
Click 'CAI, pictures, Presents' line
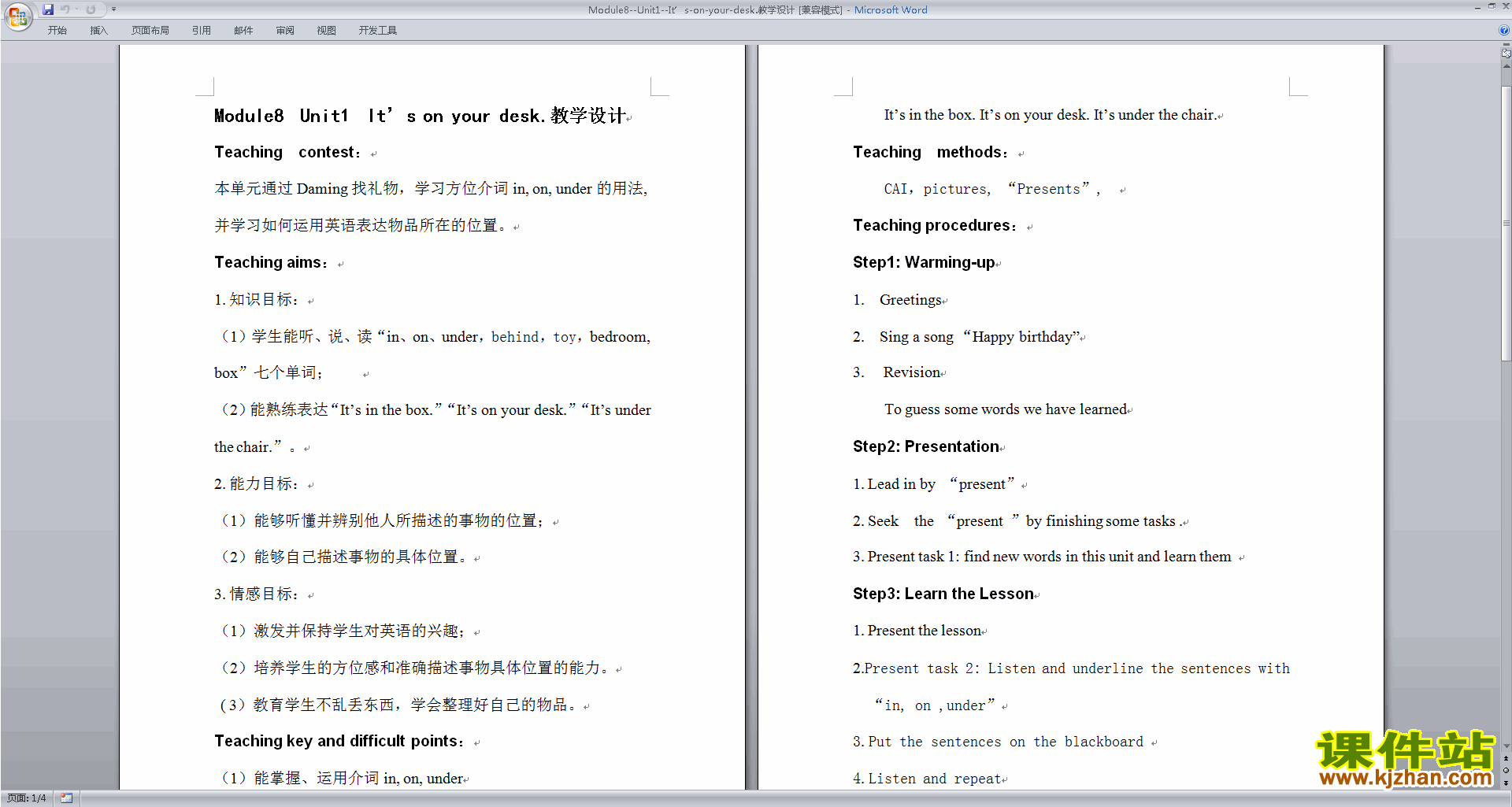(x=992, y=189)
